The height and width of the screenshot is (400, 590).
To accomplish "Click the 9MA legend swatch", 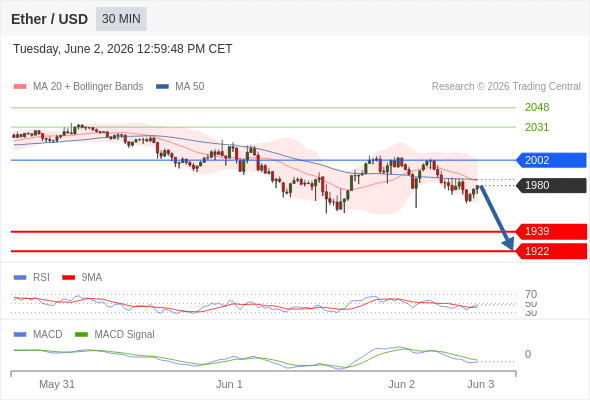I will pos(68,278).
